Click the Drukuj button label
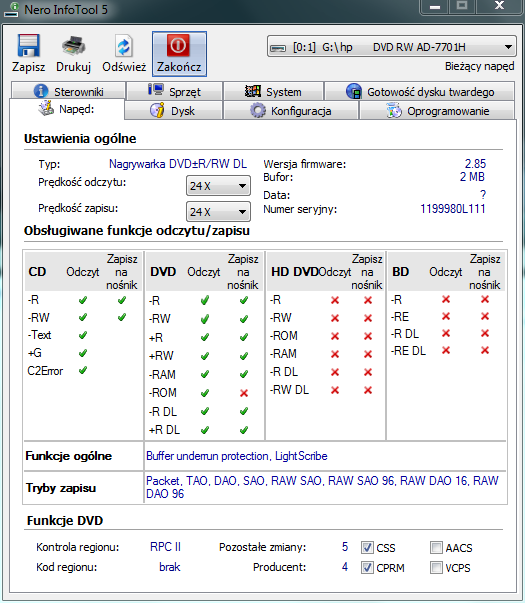Screen dimensions: 525x603 (73, 67)
